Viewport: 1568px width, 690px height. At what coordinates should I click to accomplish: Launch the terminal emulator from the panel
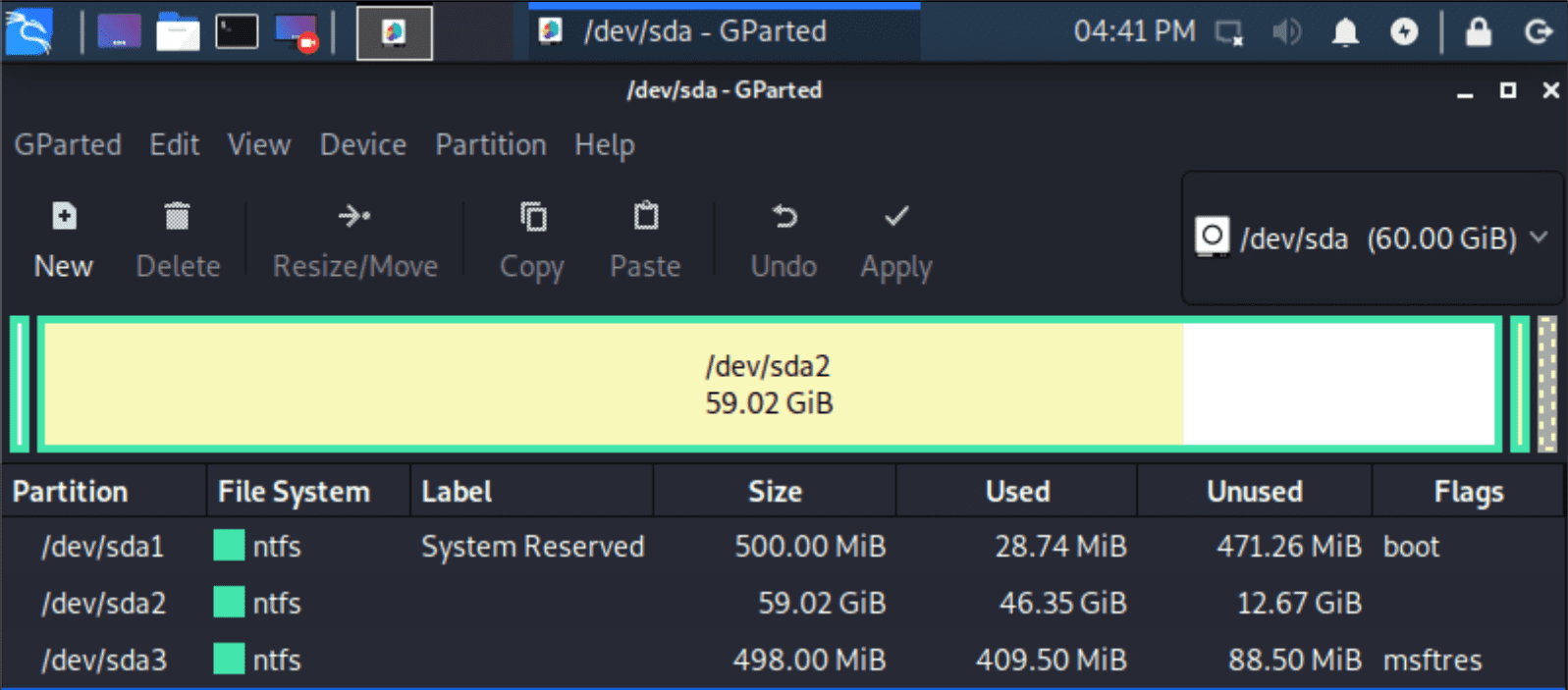point(237,32)
